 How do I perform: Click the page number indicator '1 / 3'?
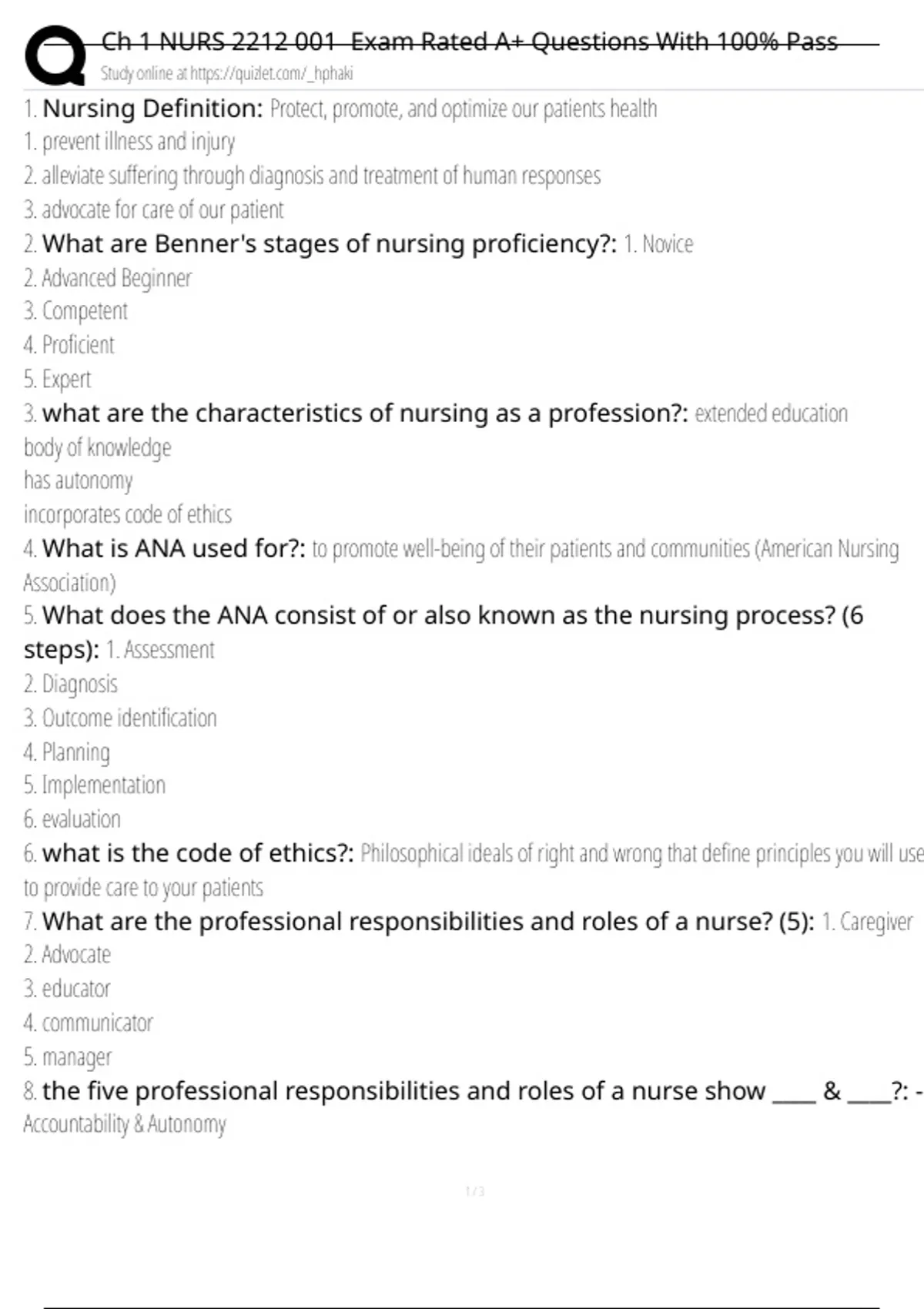(475, 1192)
